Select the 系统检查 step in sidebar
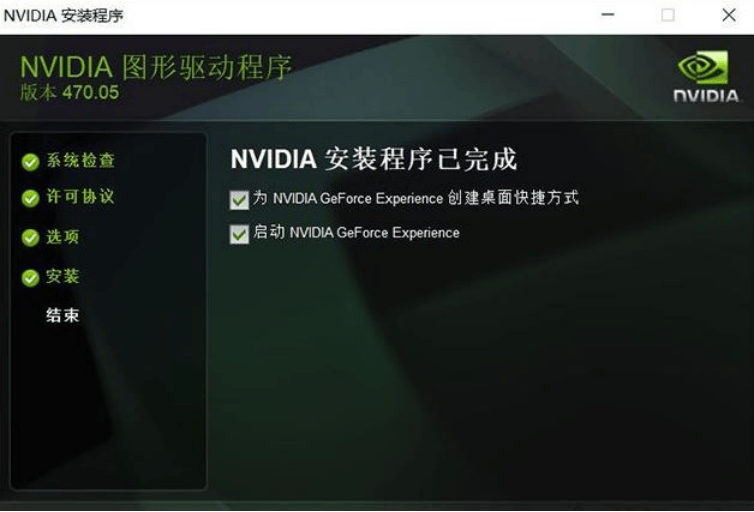 (x=80, y=161)
